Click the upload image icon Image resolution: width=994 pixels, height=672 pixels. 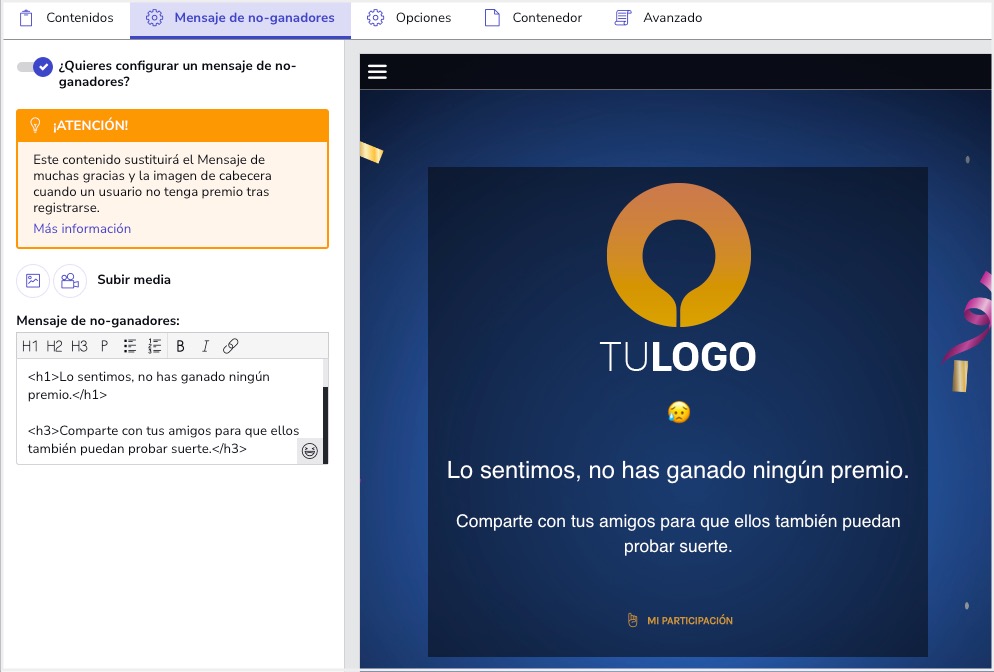(33, 281)
